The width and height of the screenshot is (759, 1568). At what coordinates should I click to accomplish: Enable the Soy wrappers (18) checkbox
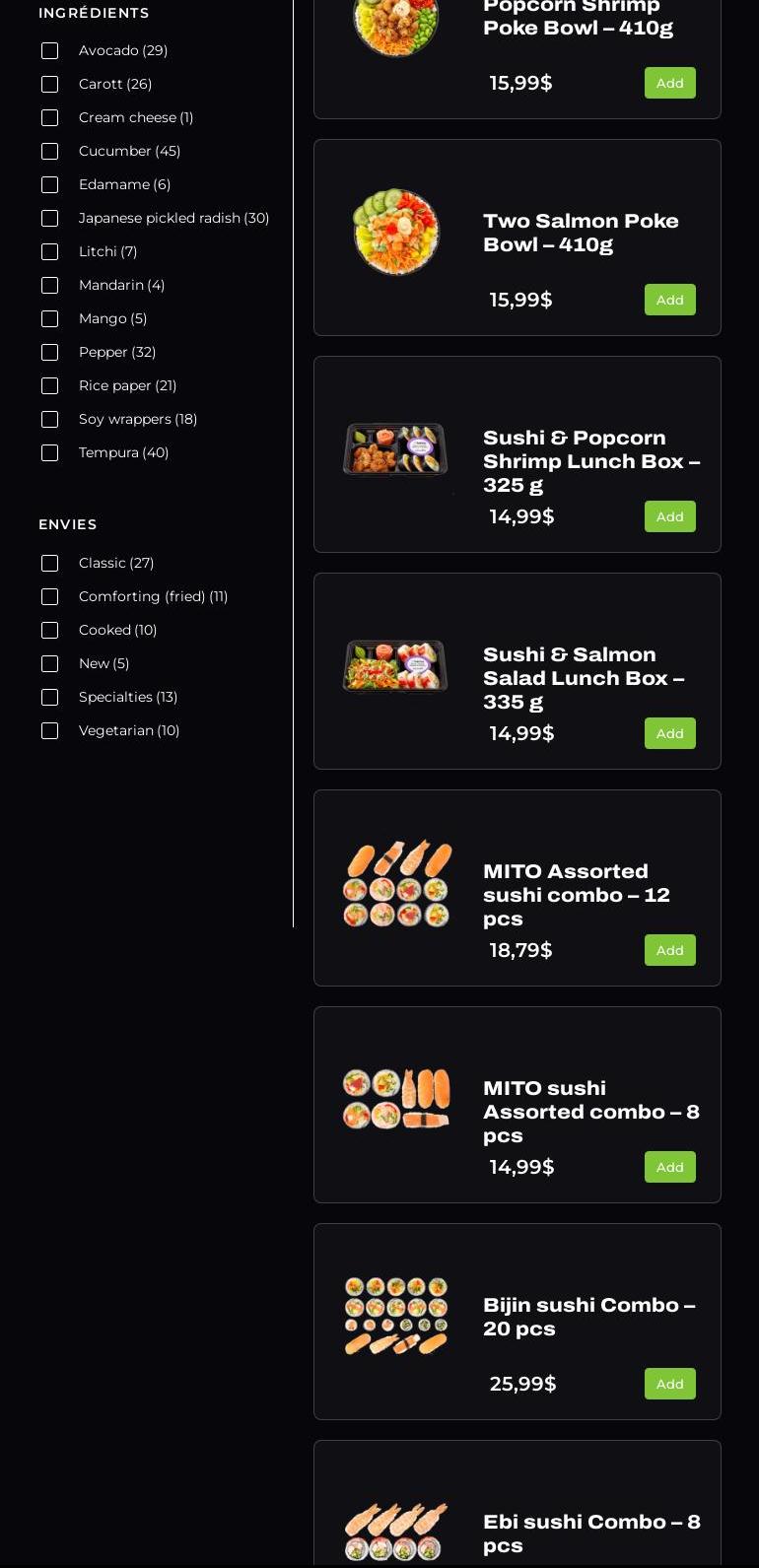coord(49,419)
